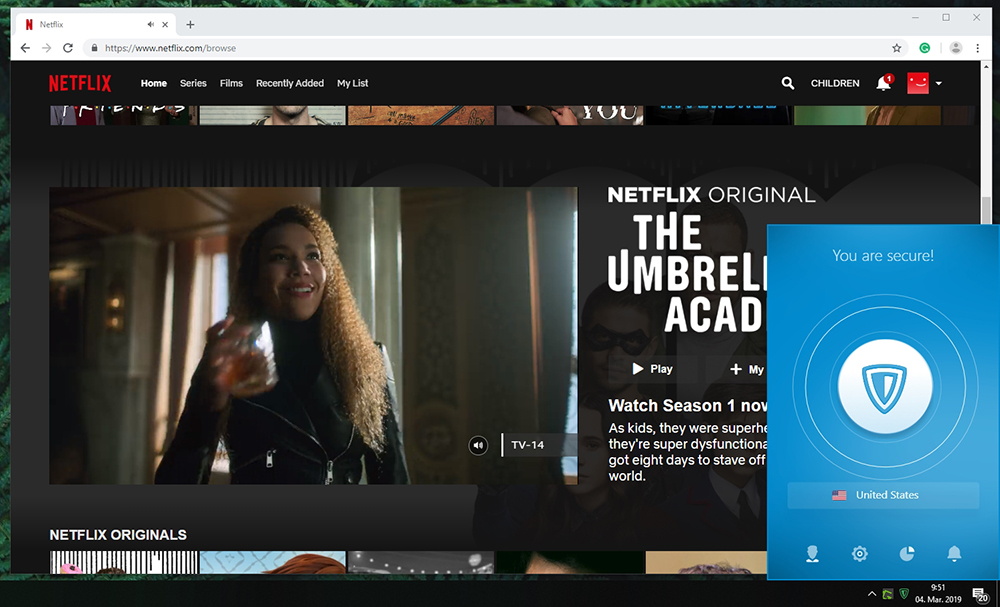Click the page vertical scrollbar thumb
Viewport: 1000px width, 607px height.
(x=987, y=210)
